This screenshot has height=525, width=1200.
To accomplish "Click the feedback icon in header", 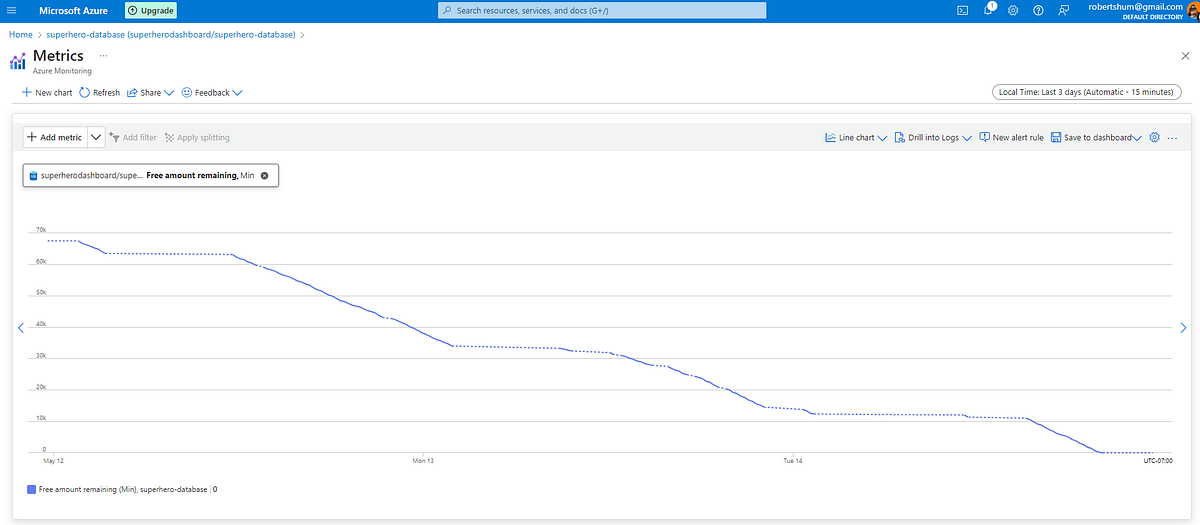I will pos(1063,10).
